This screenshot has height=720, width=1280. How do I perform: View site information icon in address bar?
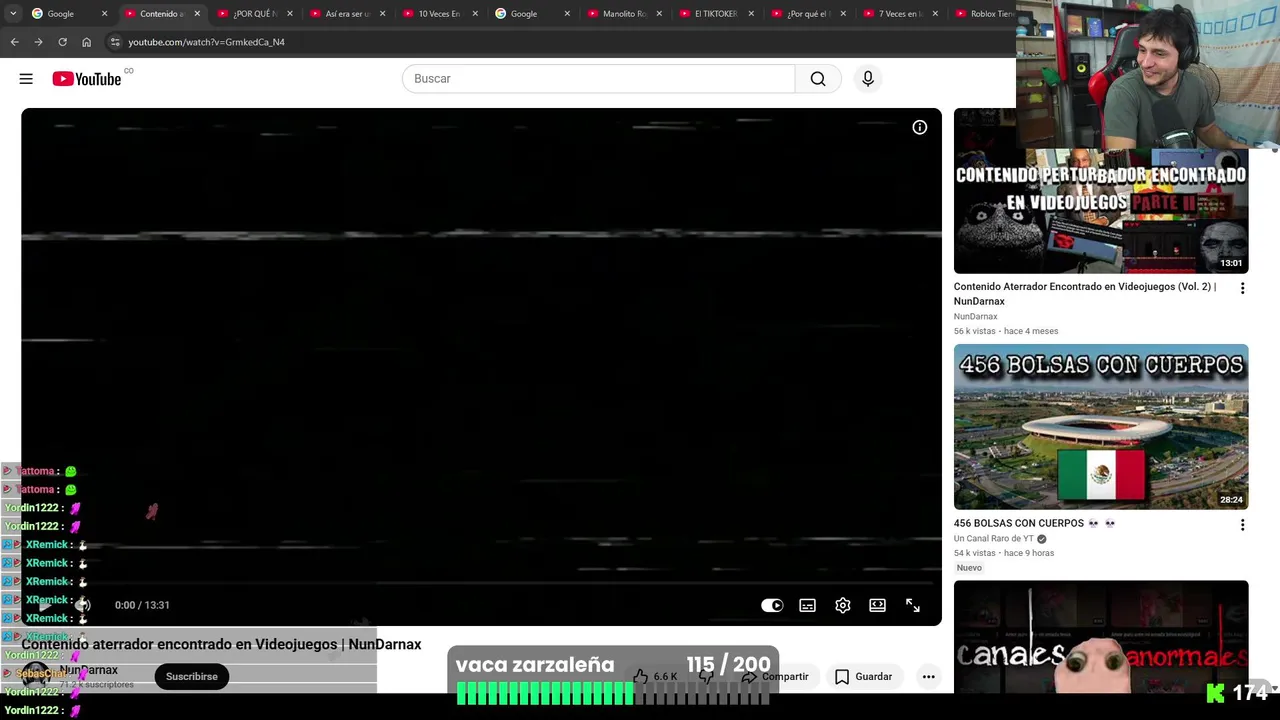tap(115, 42)
